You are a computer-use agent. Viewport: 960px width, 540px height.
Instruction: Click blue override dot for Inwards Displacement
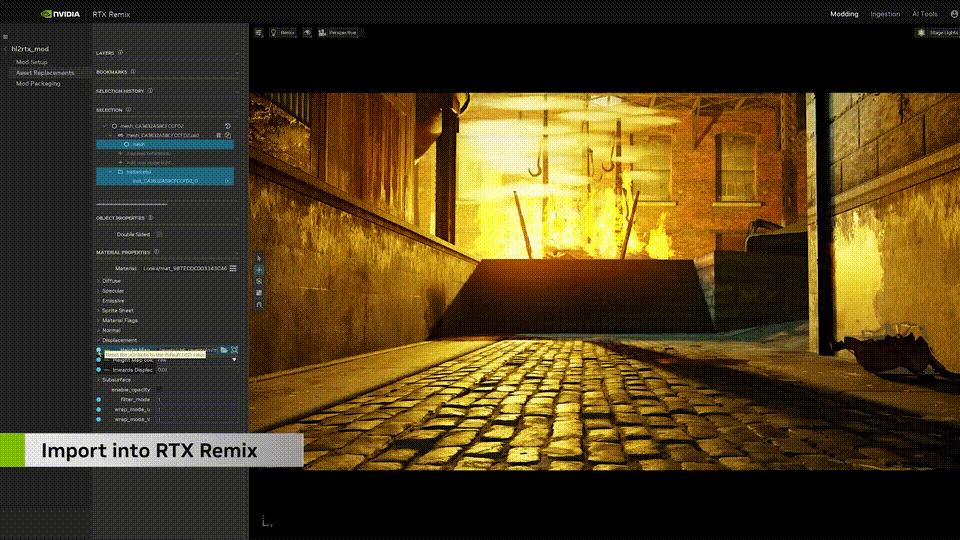pos(99,370)
